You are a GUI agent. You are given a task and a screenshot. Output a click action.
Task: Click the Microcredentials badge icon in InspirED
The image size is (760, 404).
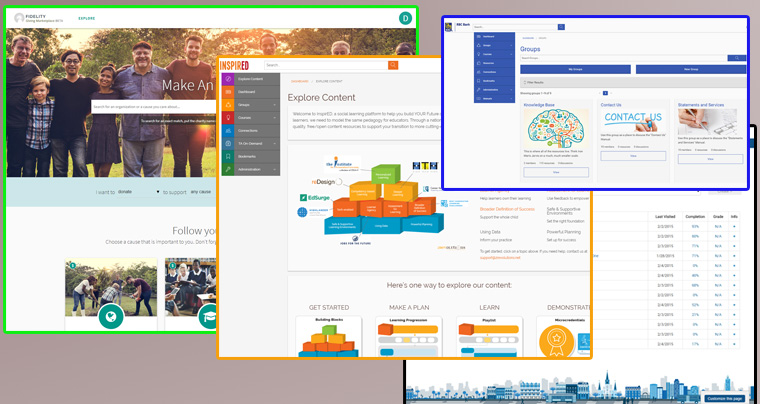[556, 341]
